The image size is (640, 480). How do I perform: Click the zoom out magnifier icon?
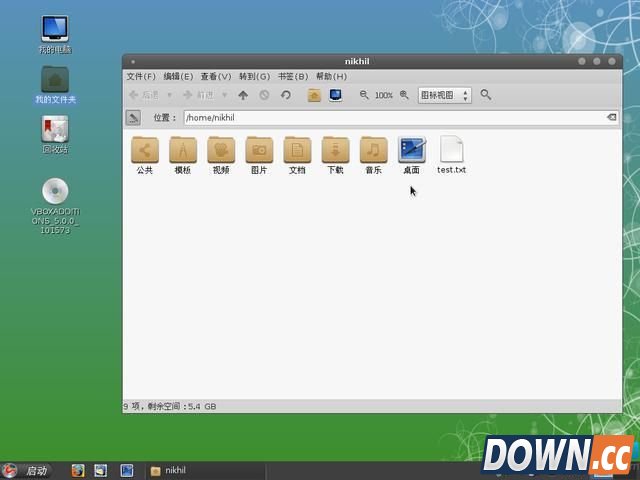(x=364, y=95)
